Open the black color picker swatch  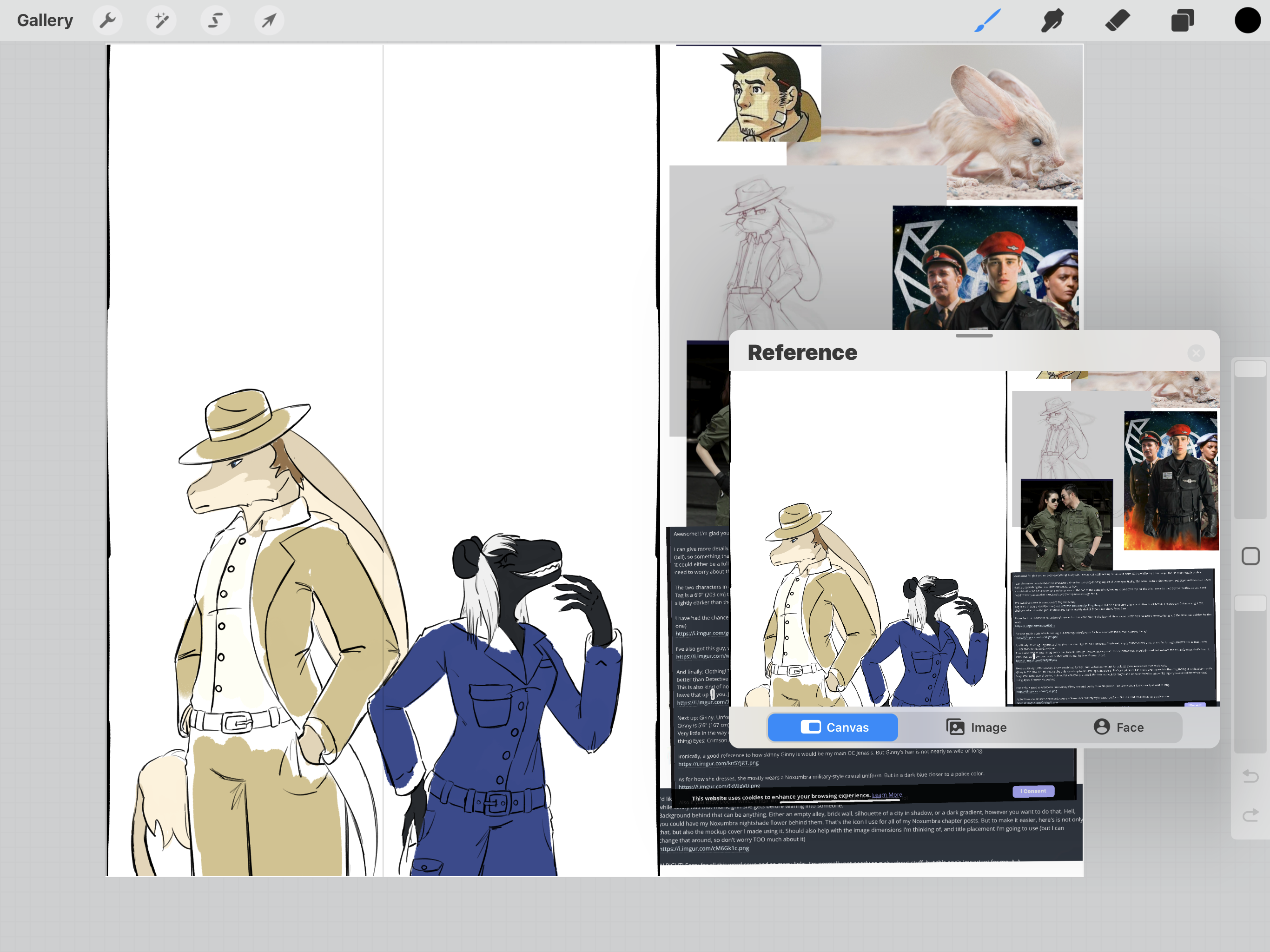pyautogui.click(x=1247, y=20)
